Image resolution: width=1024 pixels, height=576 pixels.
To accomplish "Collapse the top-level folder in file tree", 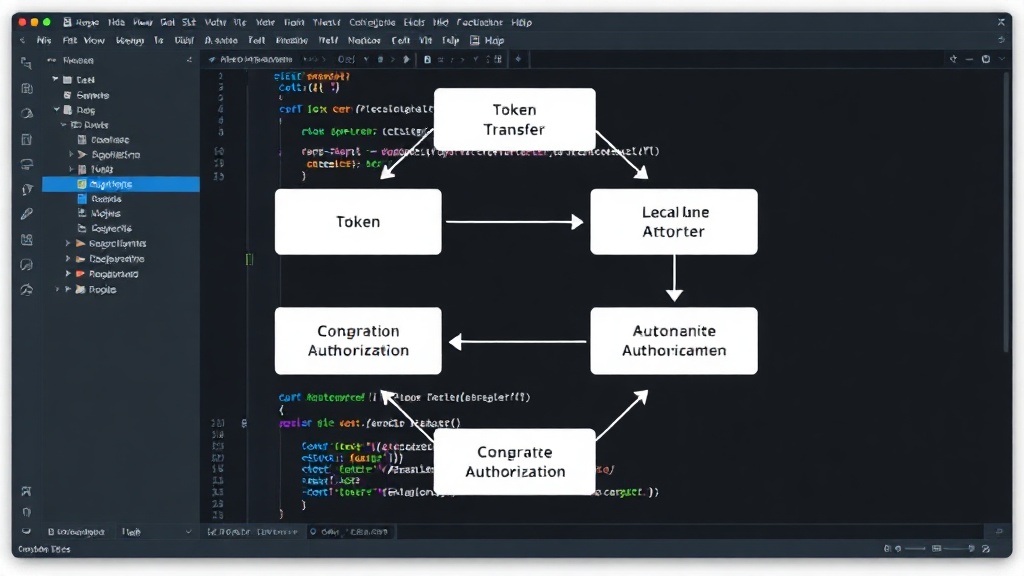I will click(55, 79).
